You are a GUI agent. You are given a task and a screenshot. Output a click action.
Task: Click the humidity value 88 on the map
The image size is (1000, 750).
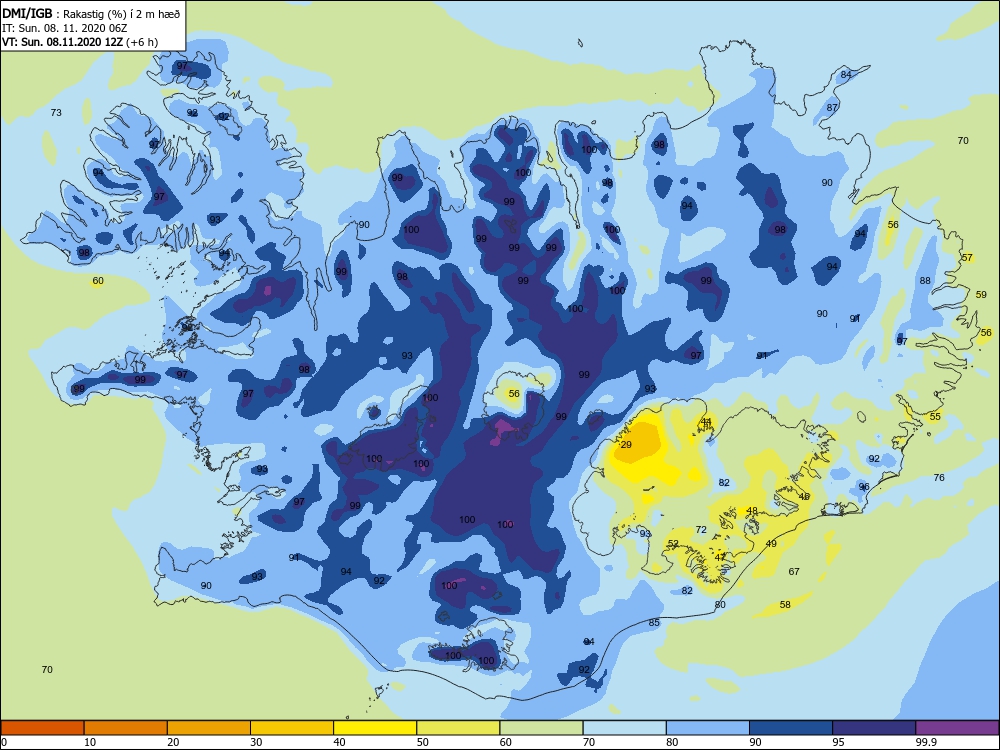click(x=925, y=280)
